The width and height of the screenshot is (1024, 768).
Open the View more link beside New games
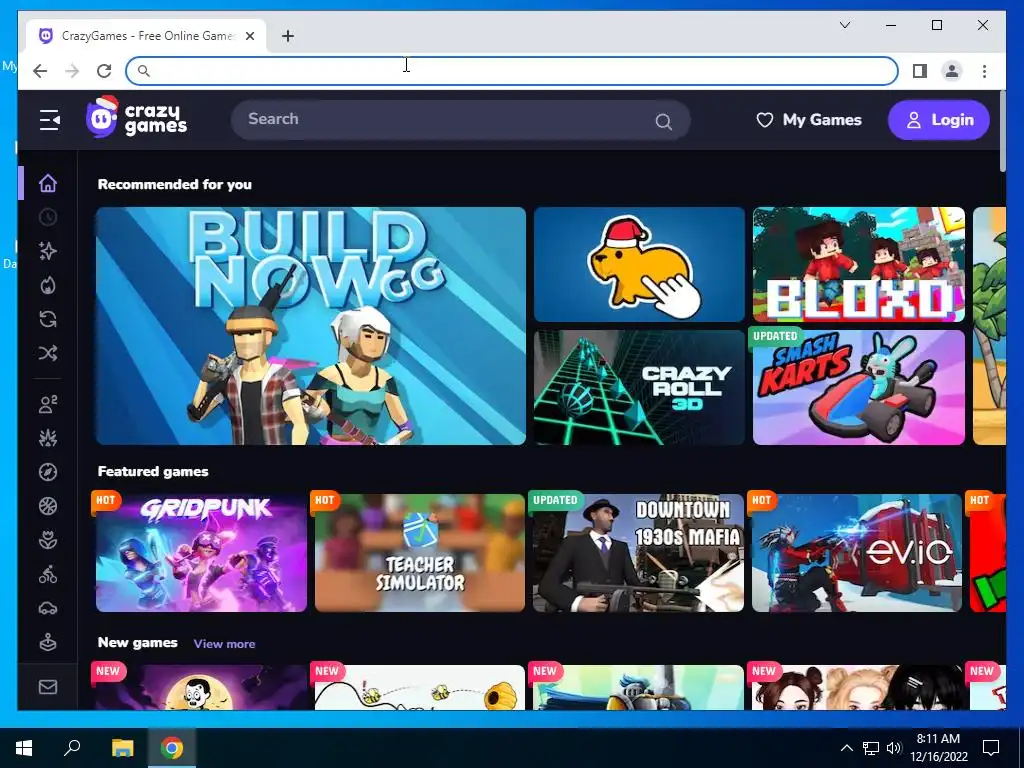coord(224,644)
